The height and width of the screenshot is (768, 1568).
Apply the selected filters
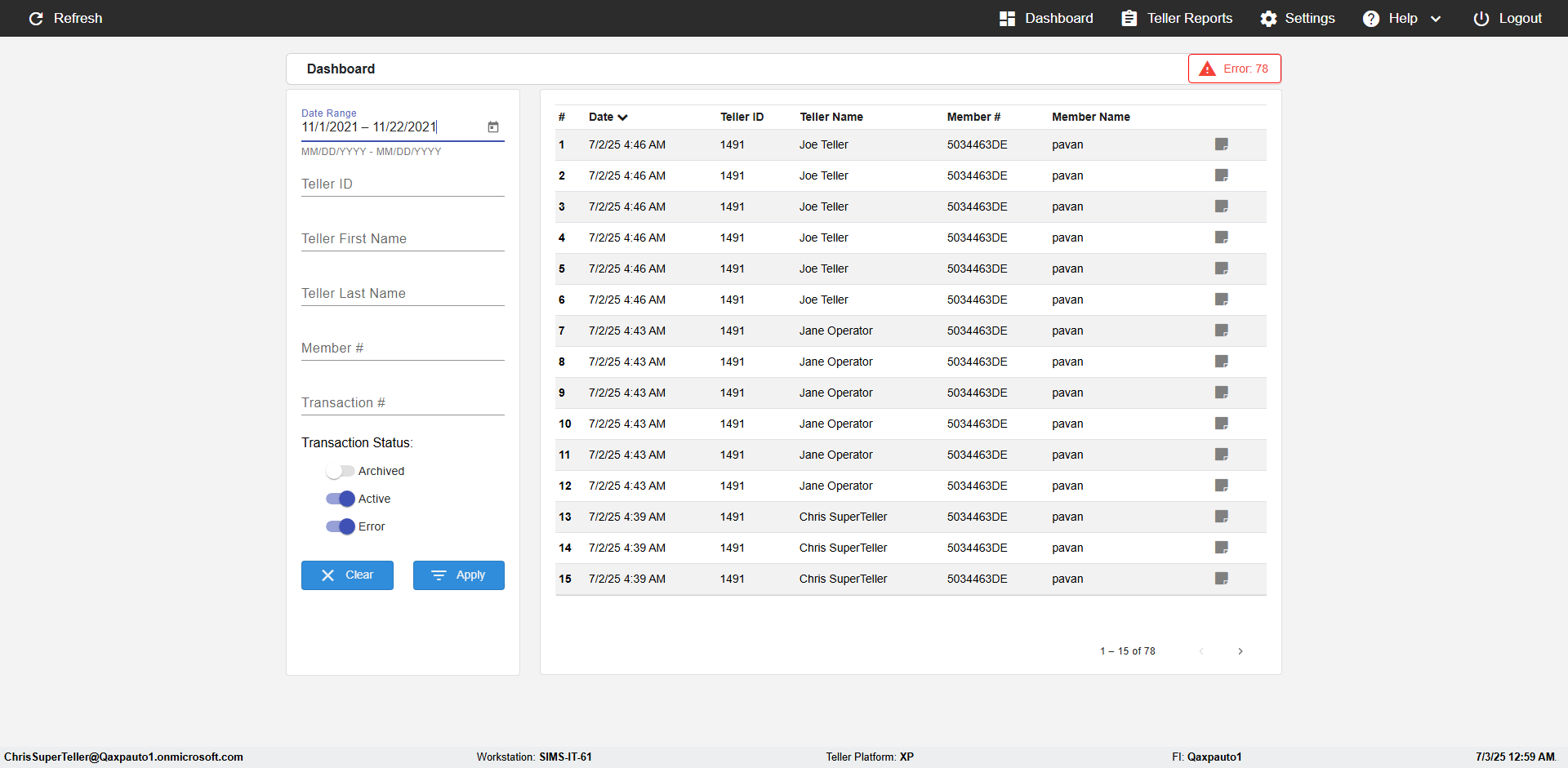tap(459, 575)
